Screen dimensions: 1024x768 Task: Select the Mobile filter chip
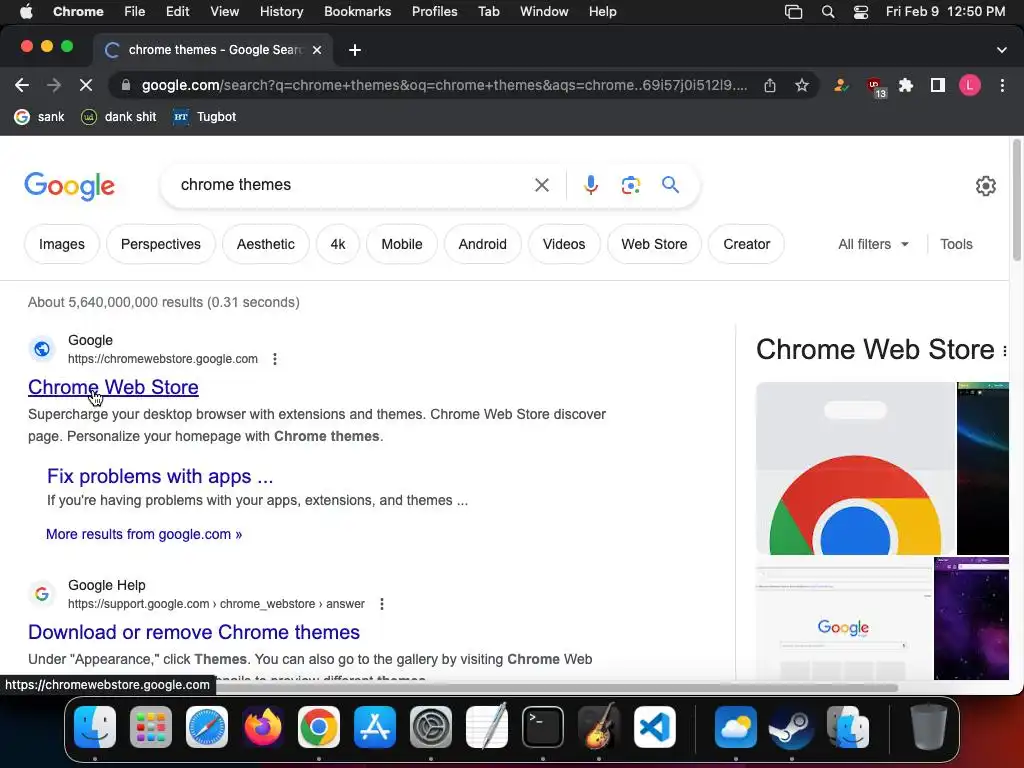click(x=402, y=244)
